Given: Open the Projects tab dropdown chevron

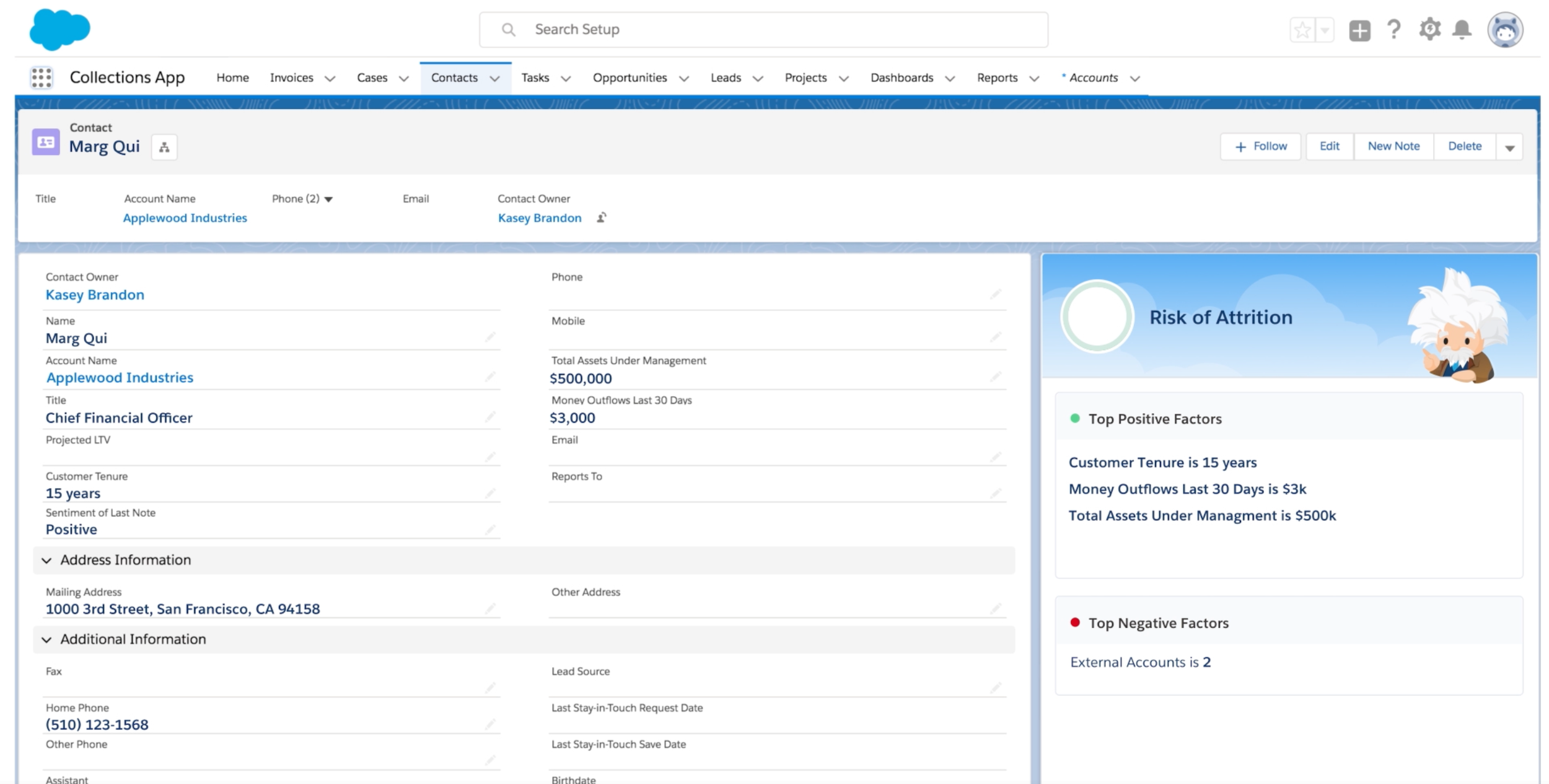Looking at the screenshot, I should tap(844, 79).
